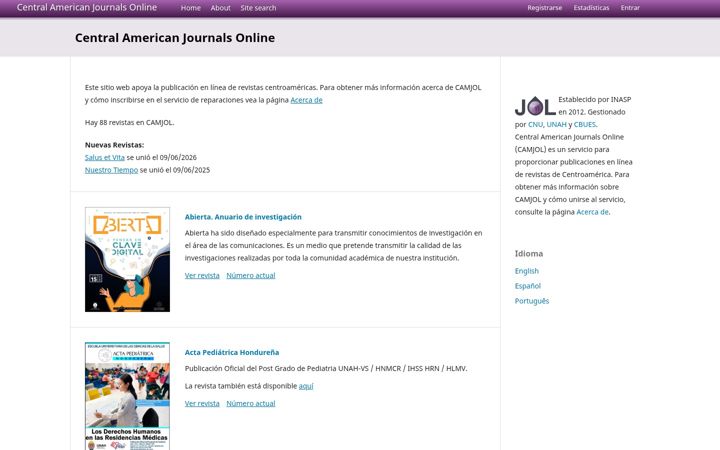This screenshot has width=720, height=450.
Task: Click Ver revista under Acta Pediátrica Hondureña
Action: click(202, 404)
